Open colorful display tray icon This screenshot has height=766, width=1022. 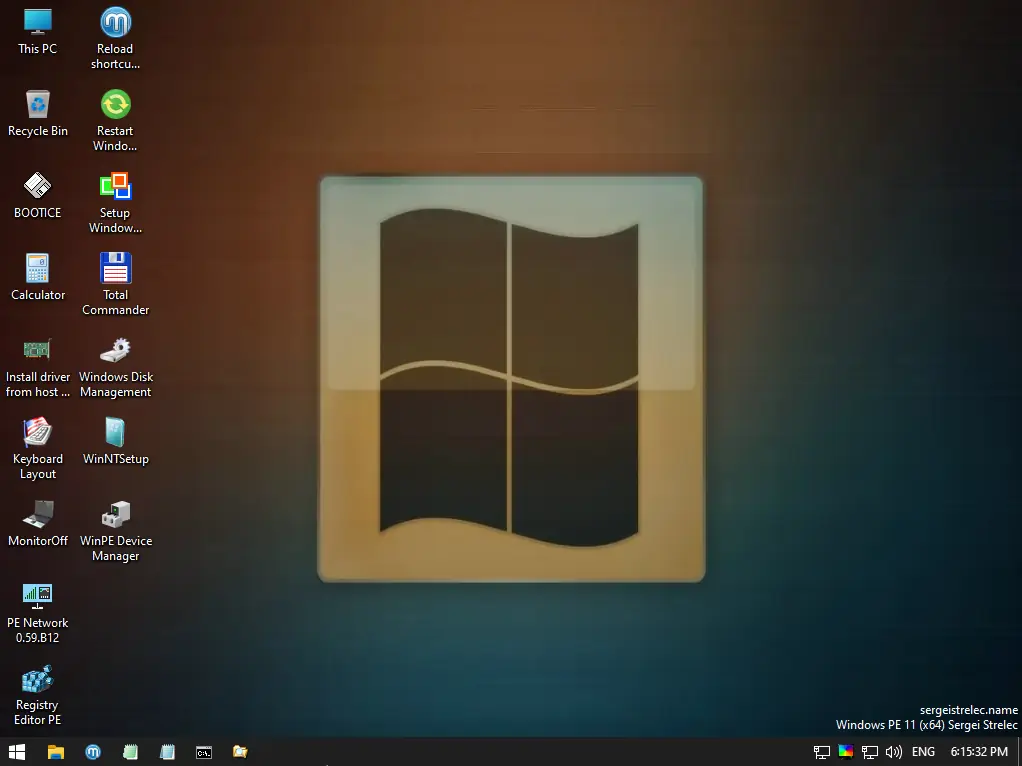[845, 751]
